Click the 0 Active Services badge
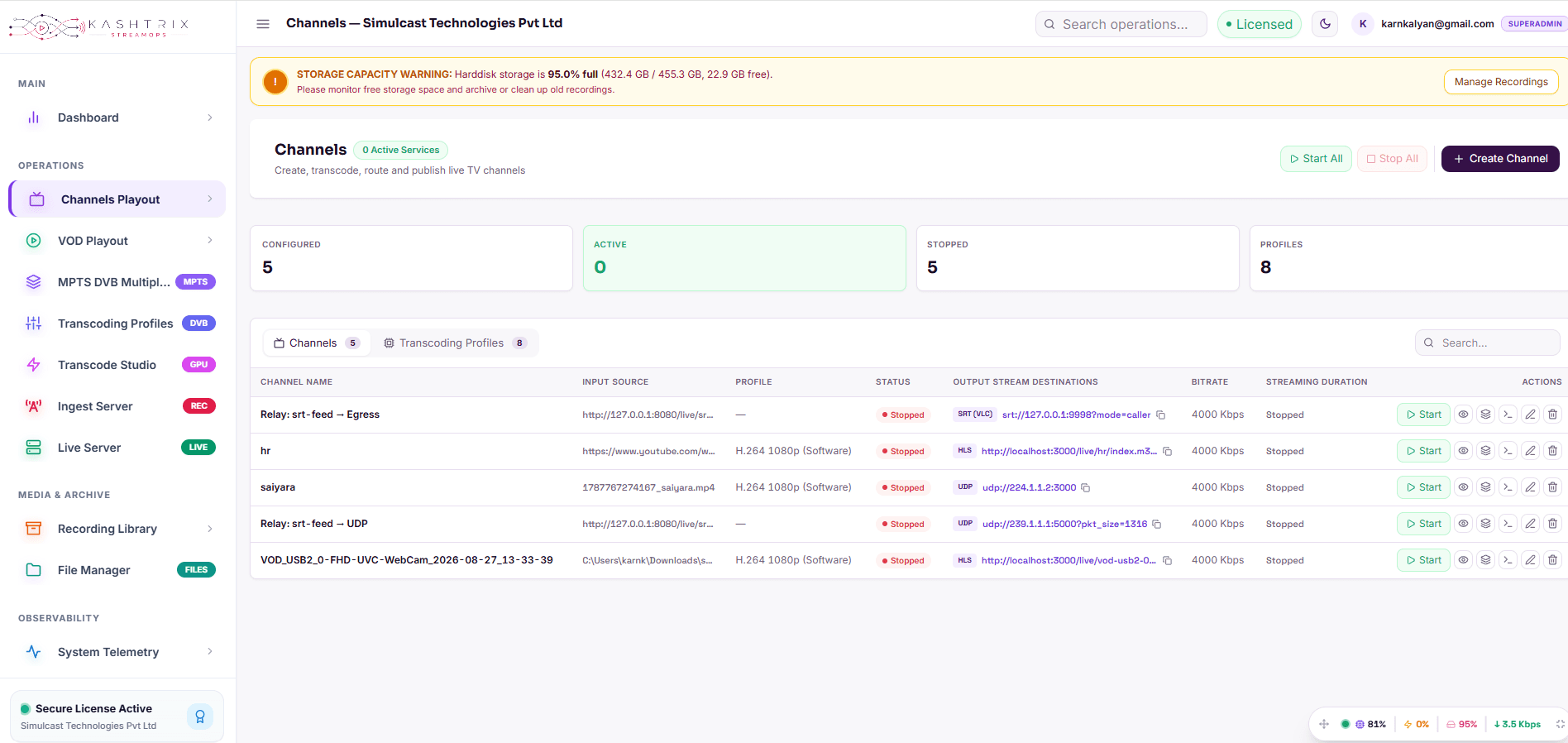1568x743 pixels. coord(401,150)
